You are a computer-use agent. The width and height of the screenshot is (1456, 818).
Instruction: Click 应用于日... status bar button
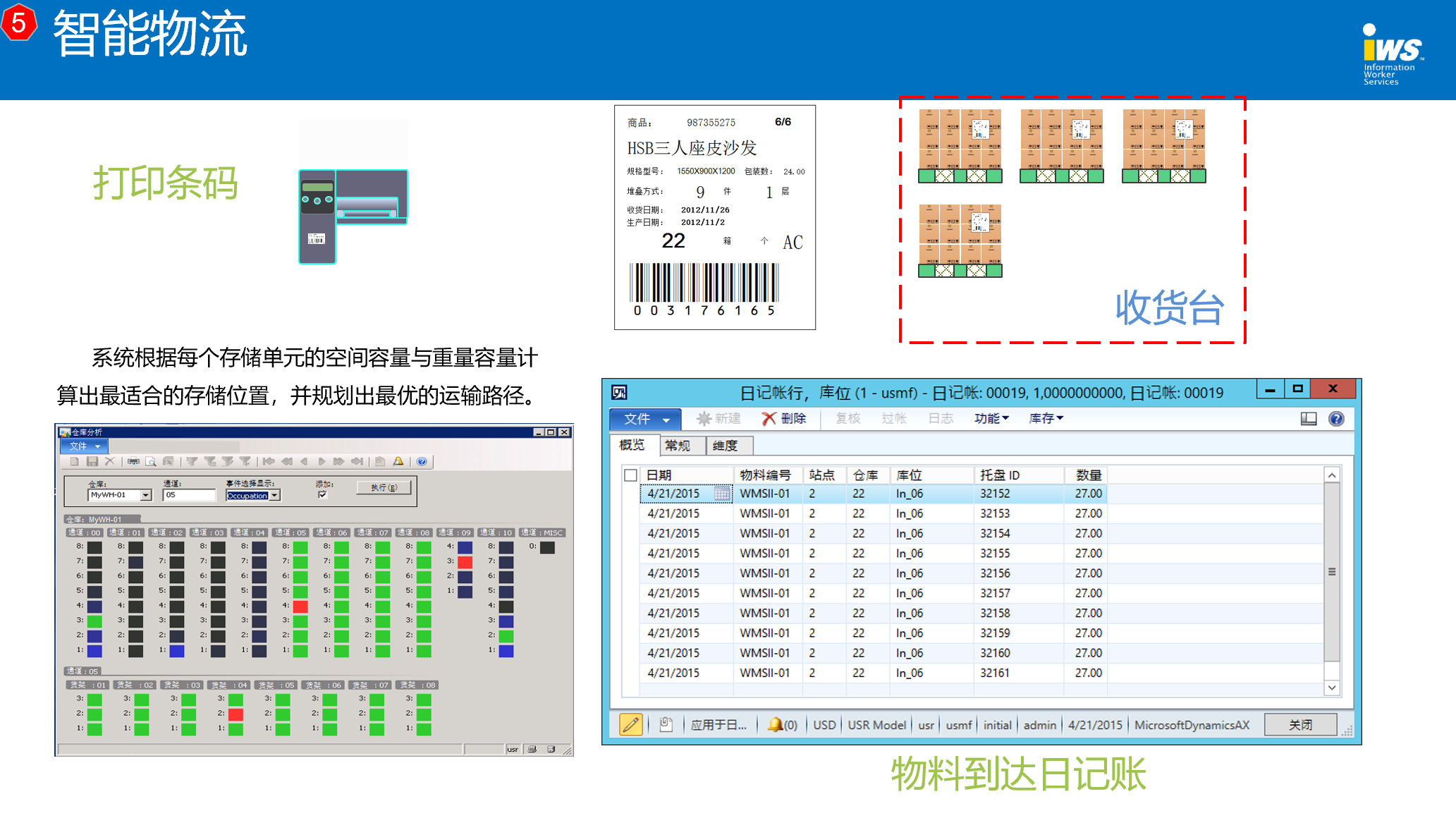[718, 725]
